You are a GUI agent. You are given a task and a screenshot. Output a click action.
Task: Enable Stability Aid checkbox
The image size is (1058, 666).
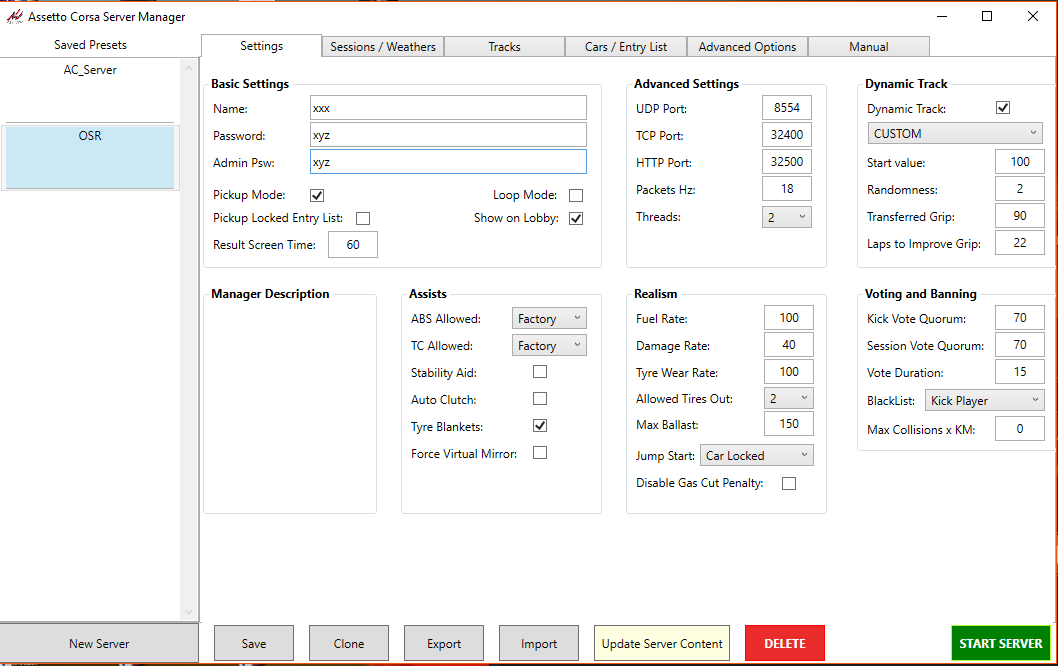[x=540, y=372]
